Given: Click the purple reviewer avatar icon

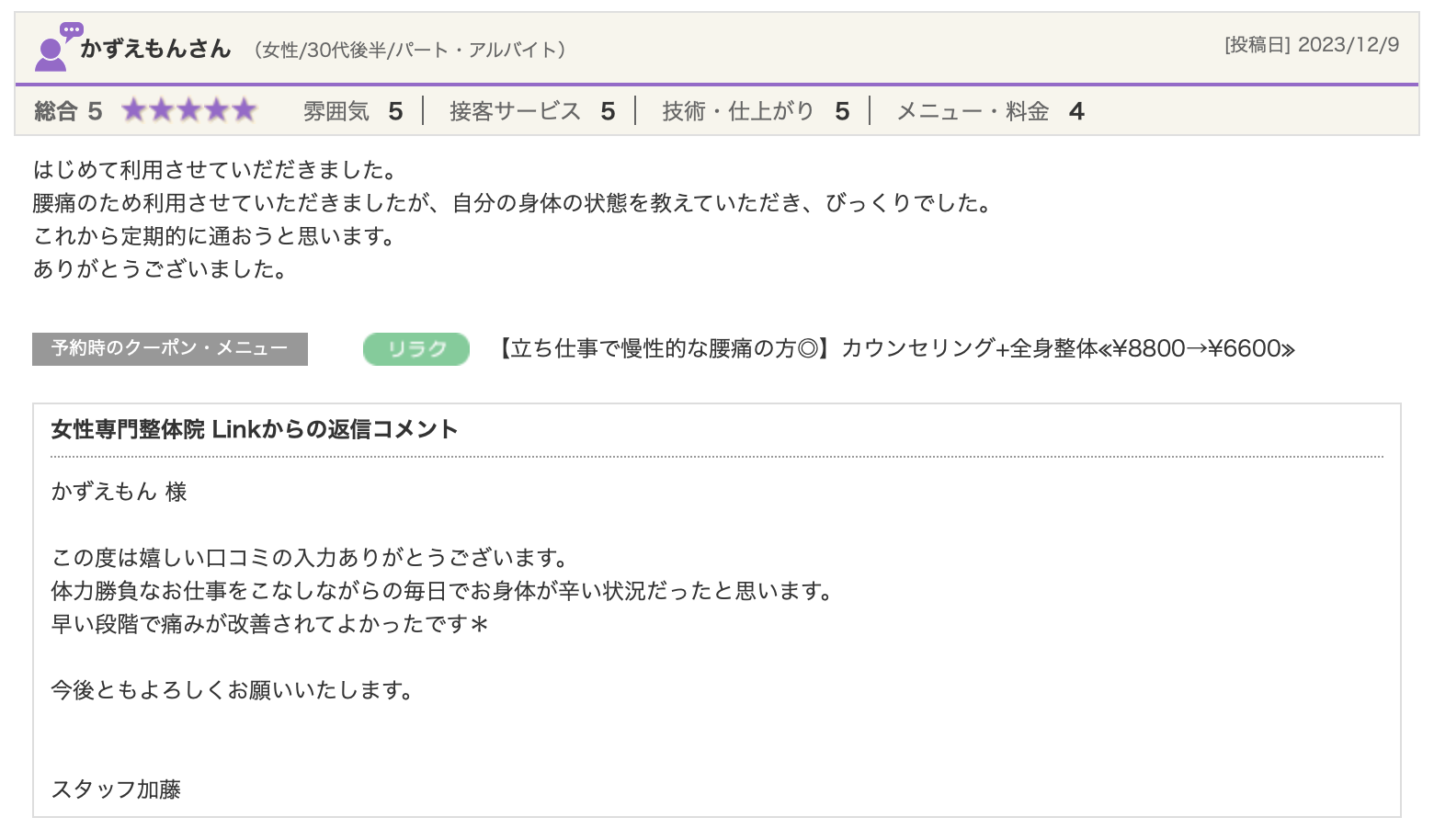Looking at the screenshot, I should pyautogui.click(x=51, y=55).
